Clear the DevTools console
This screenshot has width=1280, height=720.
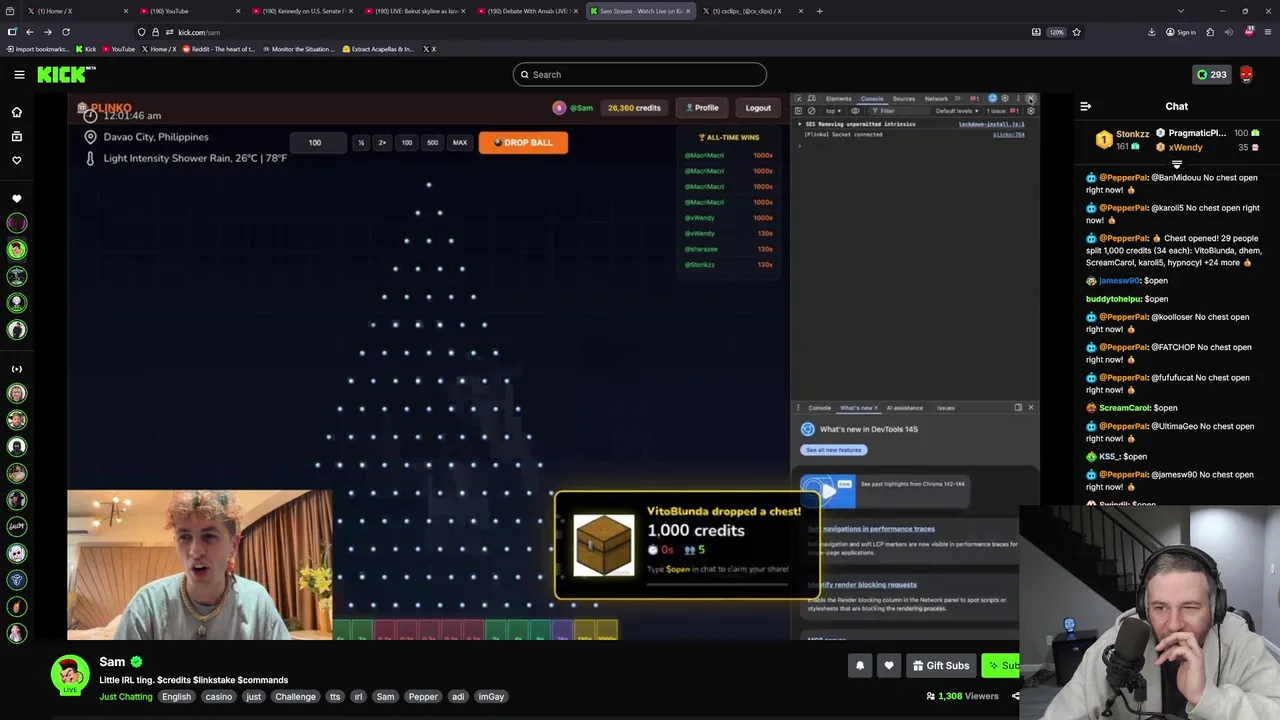click(811, 111)
